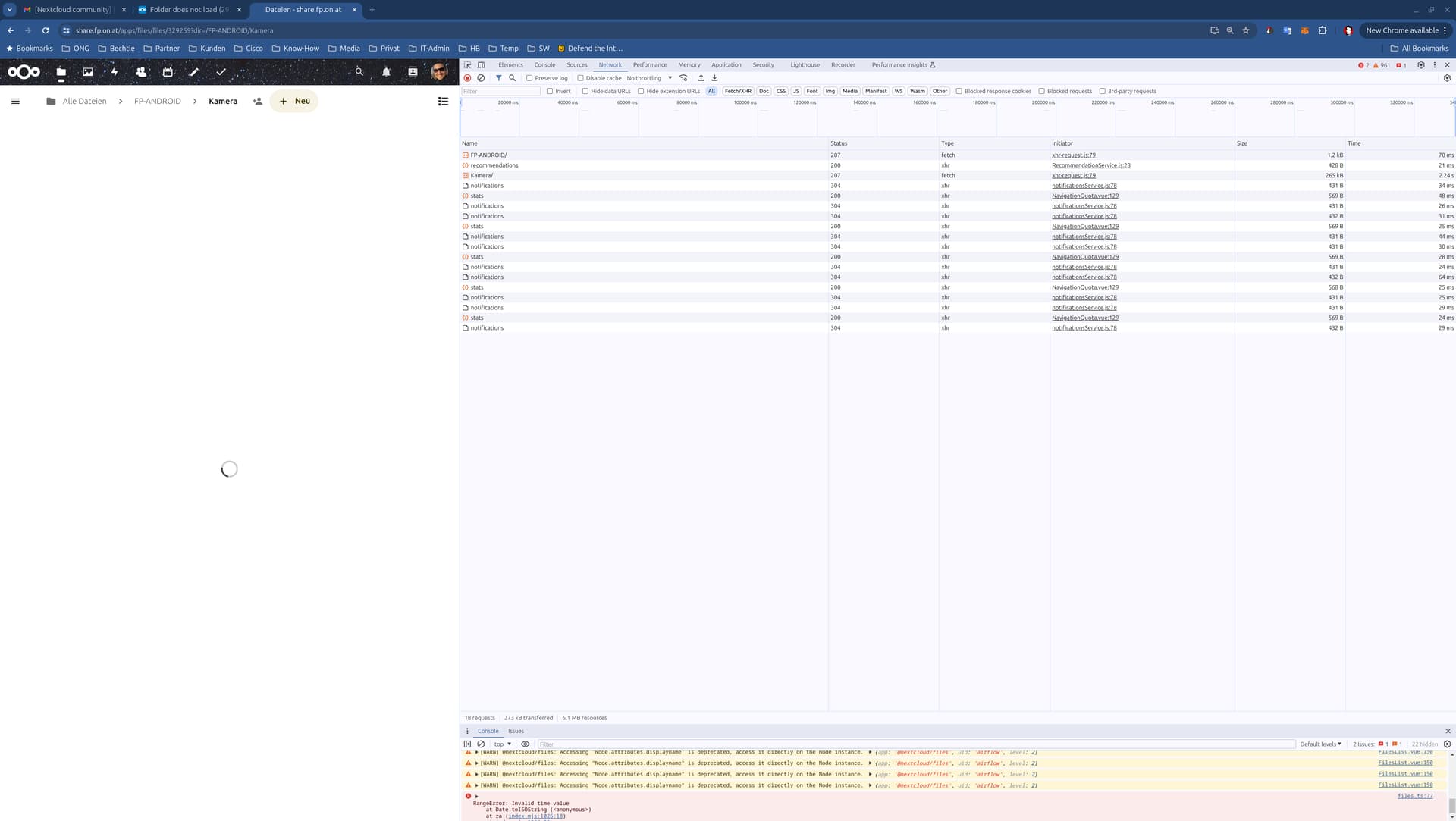Open Nextcloud Files app icon
This screenshot has height=821, width=1456.
tap(61, 72)
